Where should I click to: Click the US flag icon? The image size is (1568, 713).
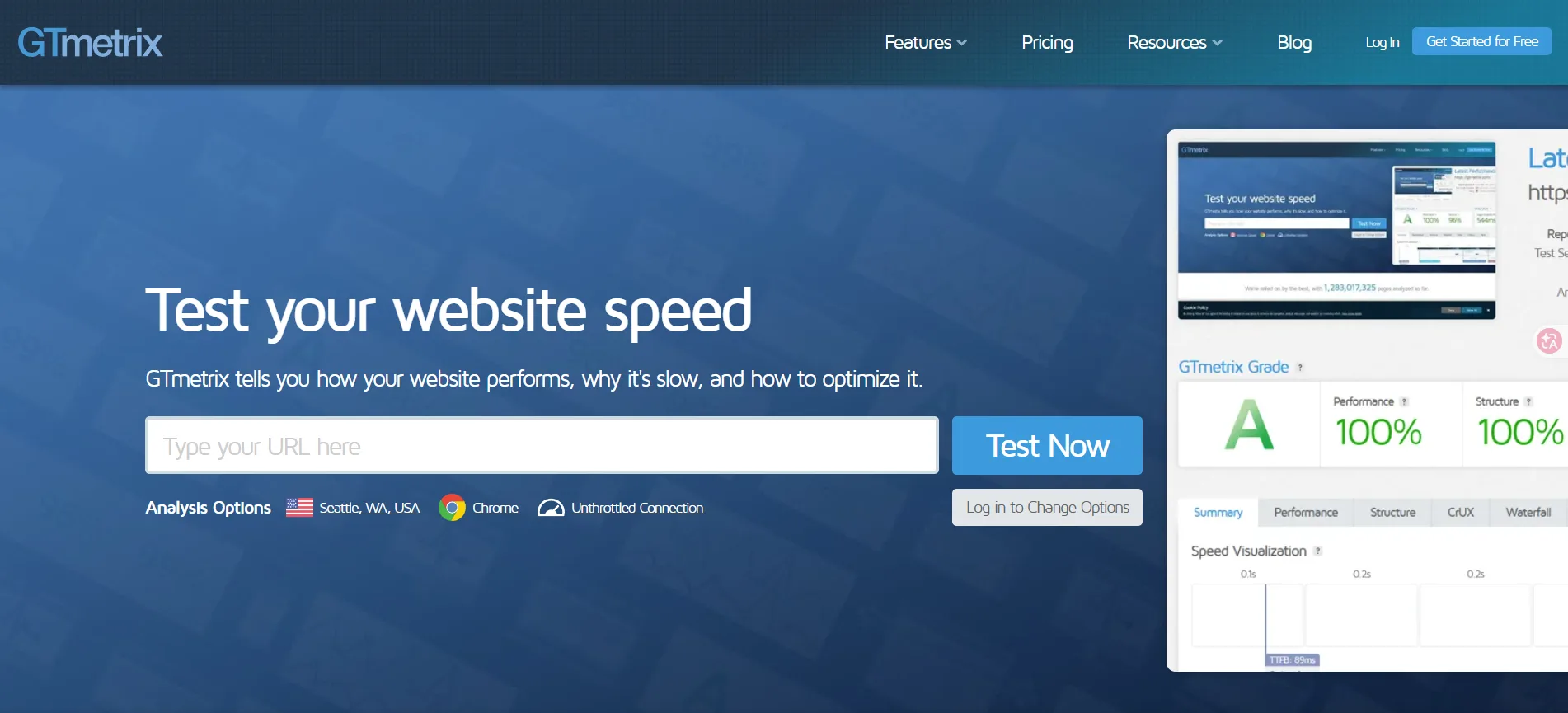[299, 508]
